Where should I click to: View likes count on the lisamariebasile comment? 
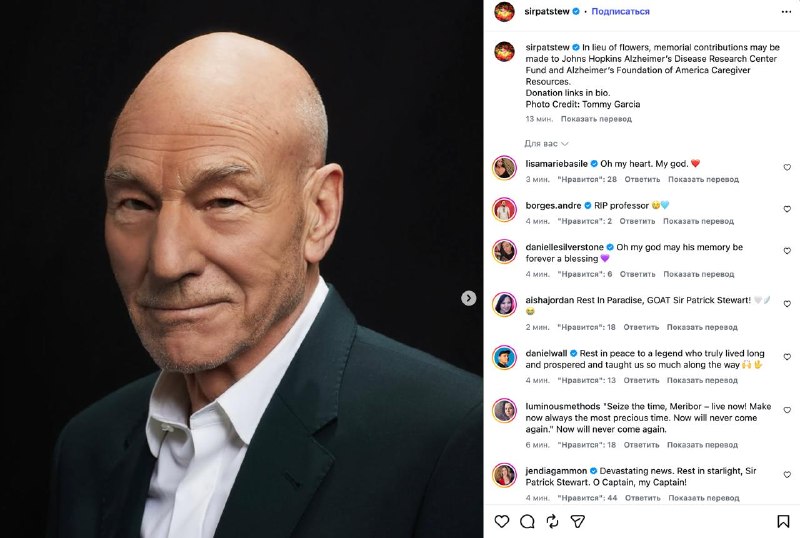coord(587,180)
